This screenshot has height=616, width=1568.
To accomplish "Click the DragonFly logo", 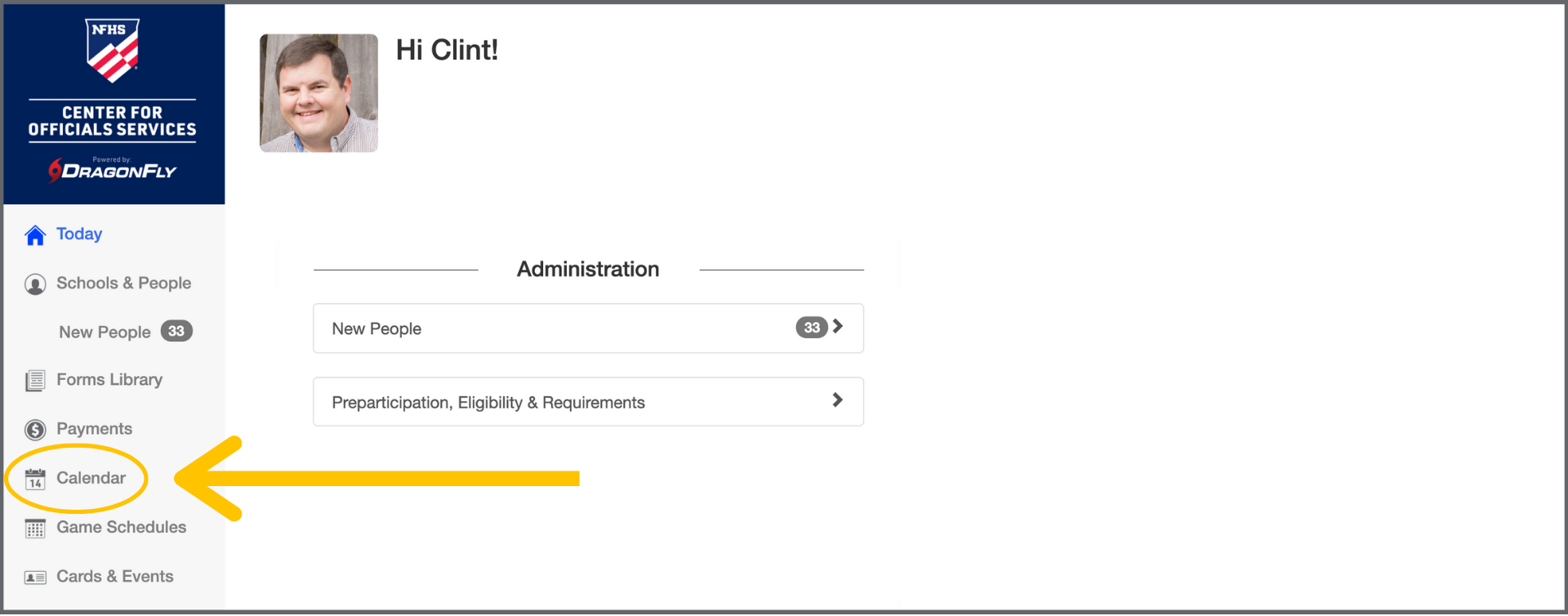I will pos(113,170).
